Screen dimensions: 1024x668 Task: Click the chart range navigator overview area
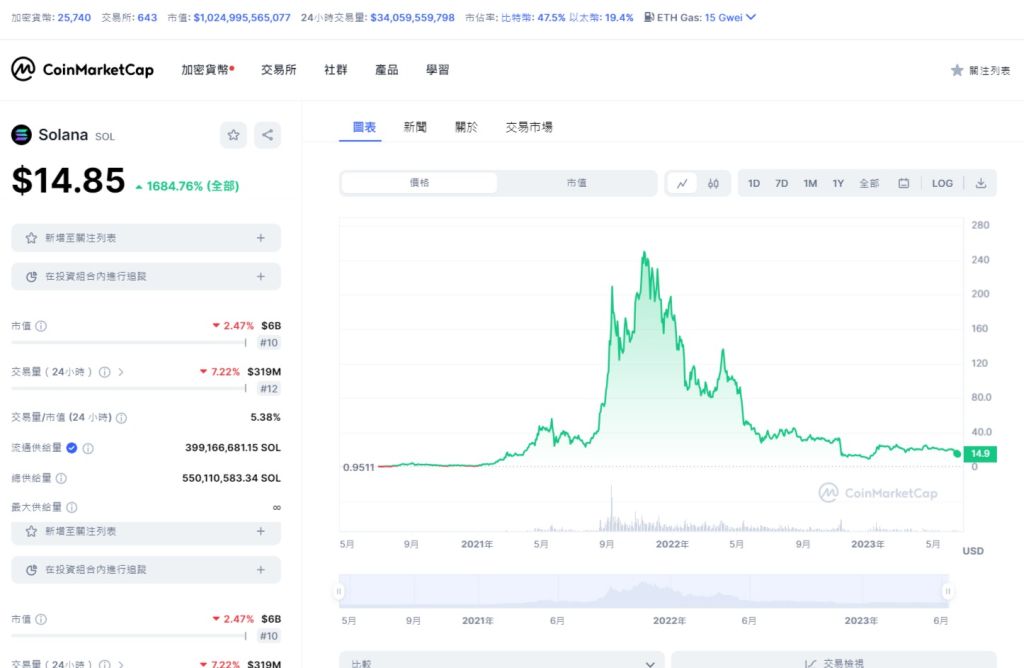pos(643,592)
